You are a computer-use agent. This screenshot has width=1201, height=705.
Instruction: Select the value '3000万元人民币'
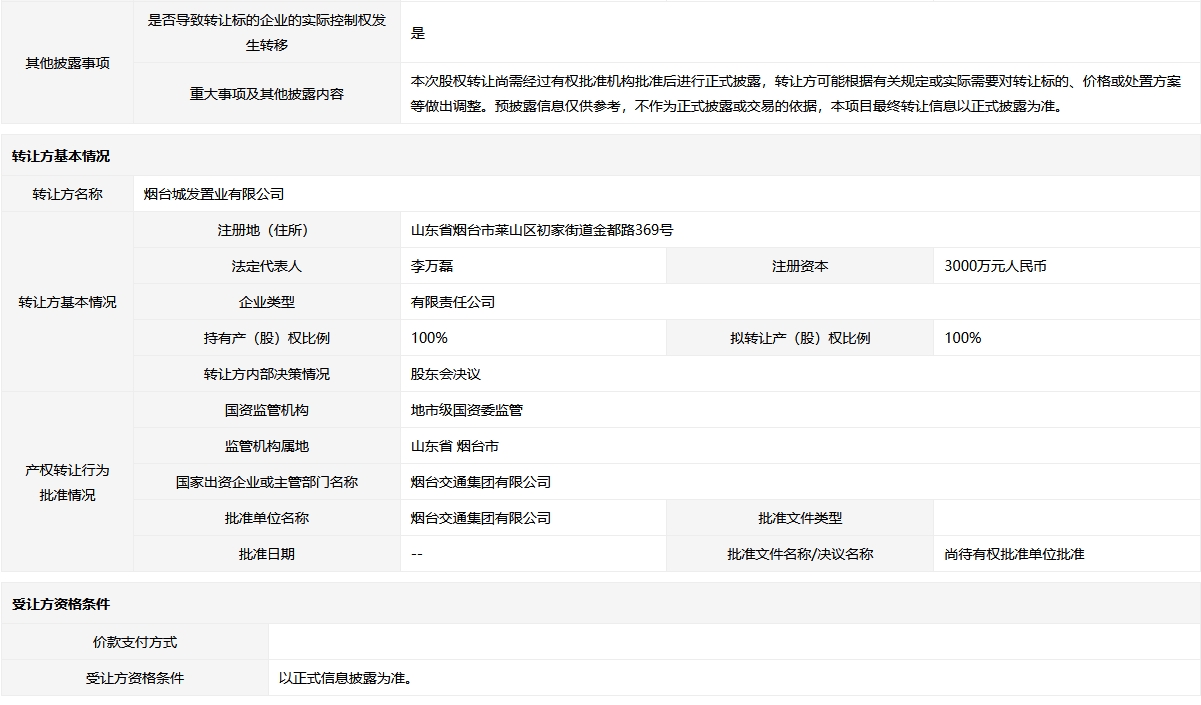click(x=996, y=266)
